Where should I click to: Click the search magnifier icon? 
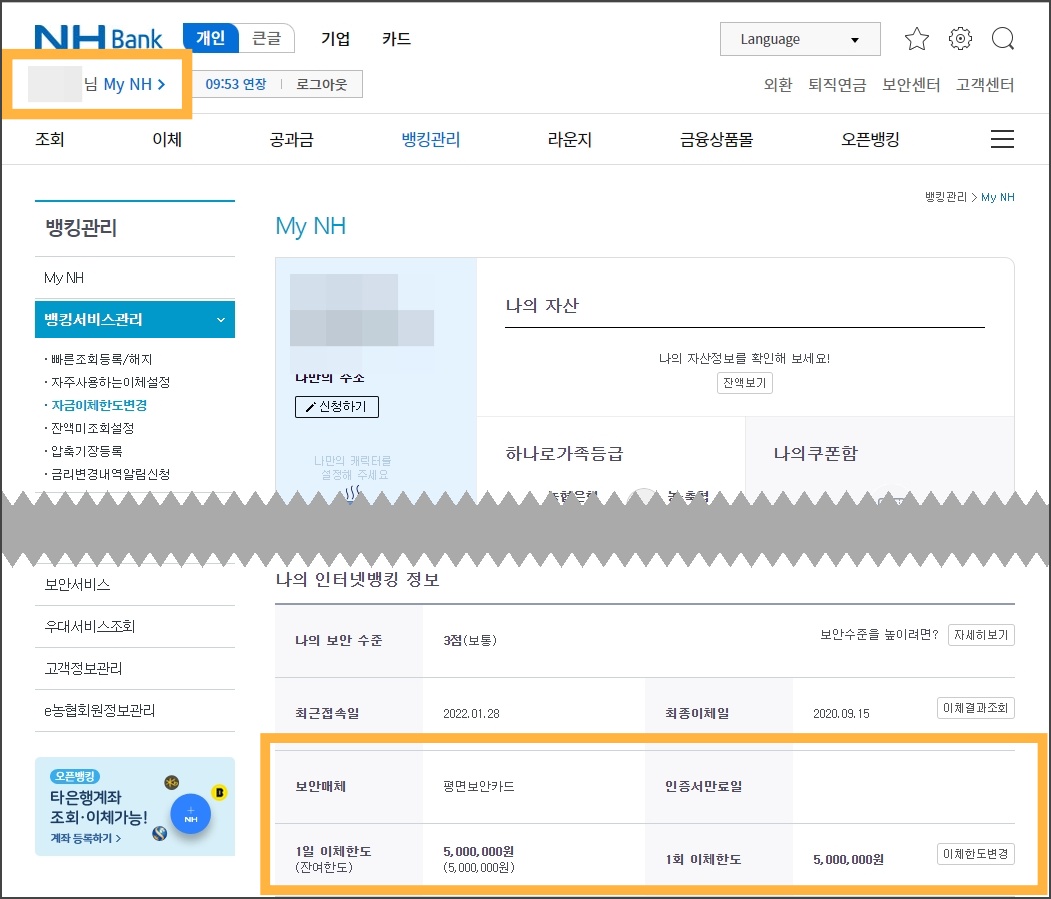click(1003, 39)
